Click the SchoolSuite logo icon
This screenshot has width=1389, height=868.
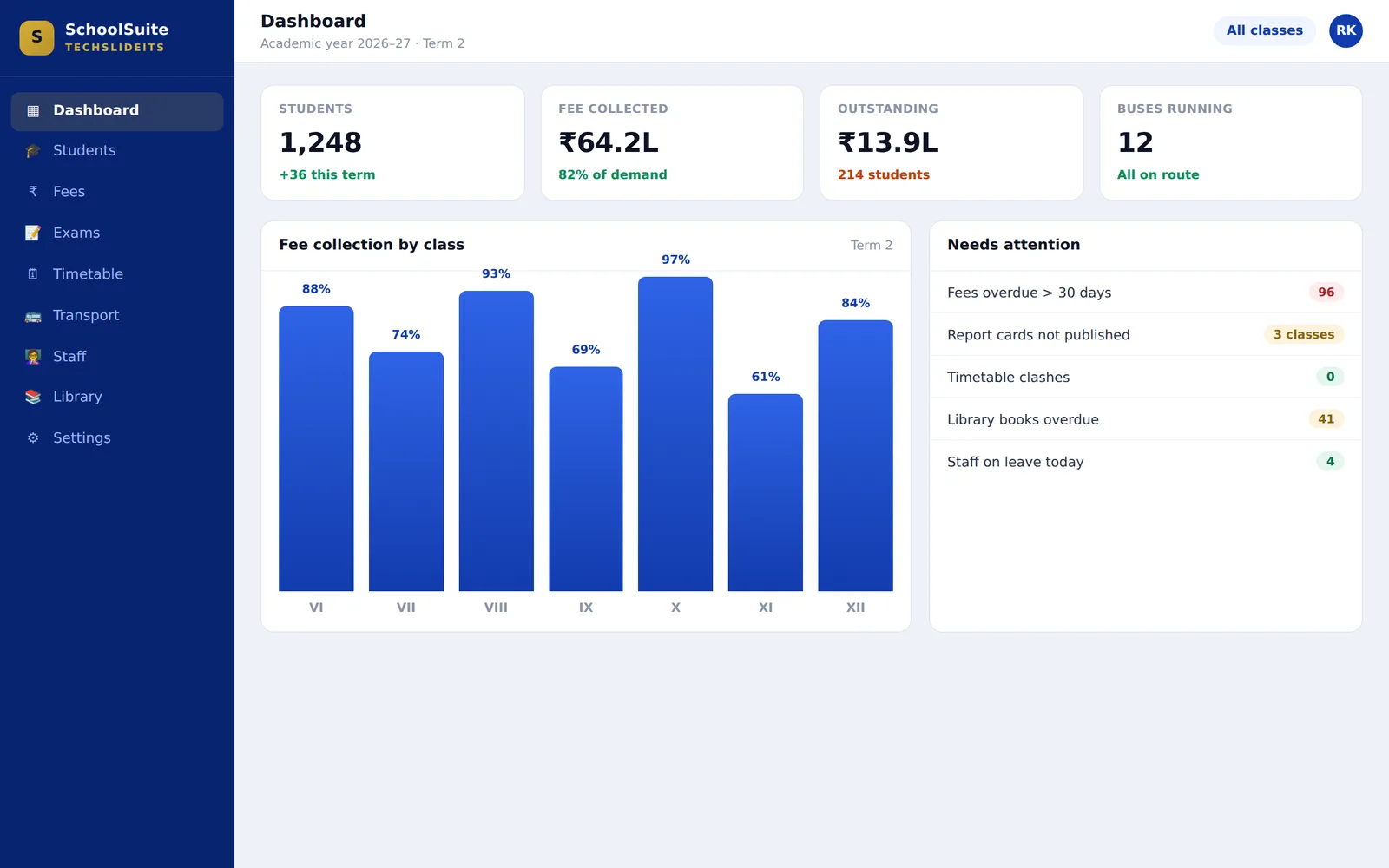[x=36, y=37]
